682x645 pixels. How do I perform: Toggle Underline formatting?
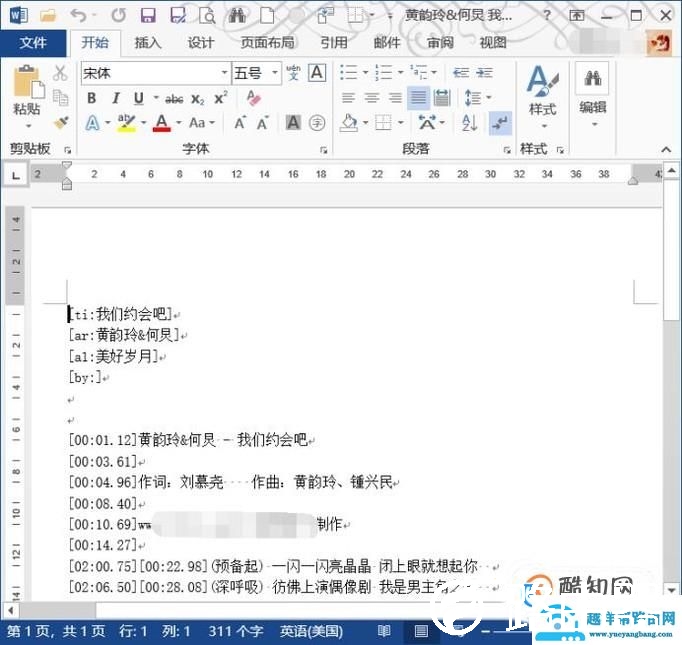click(x=139, y=98)
